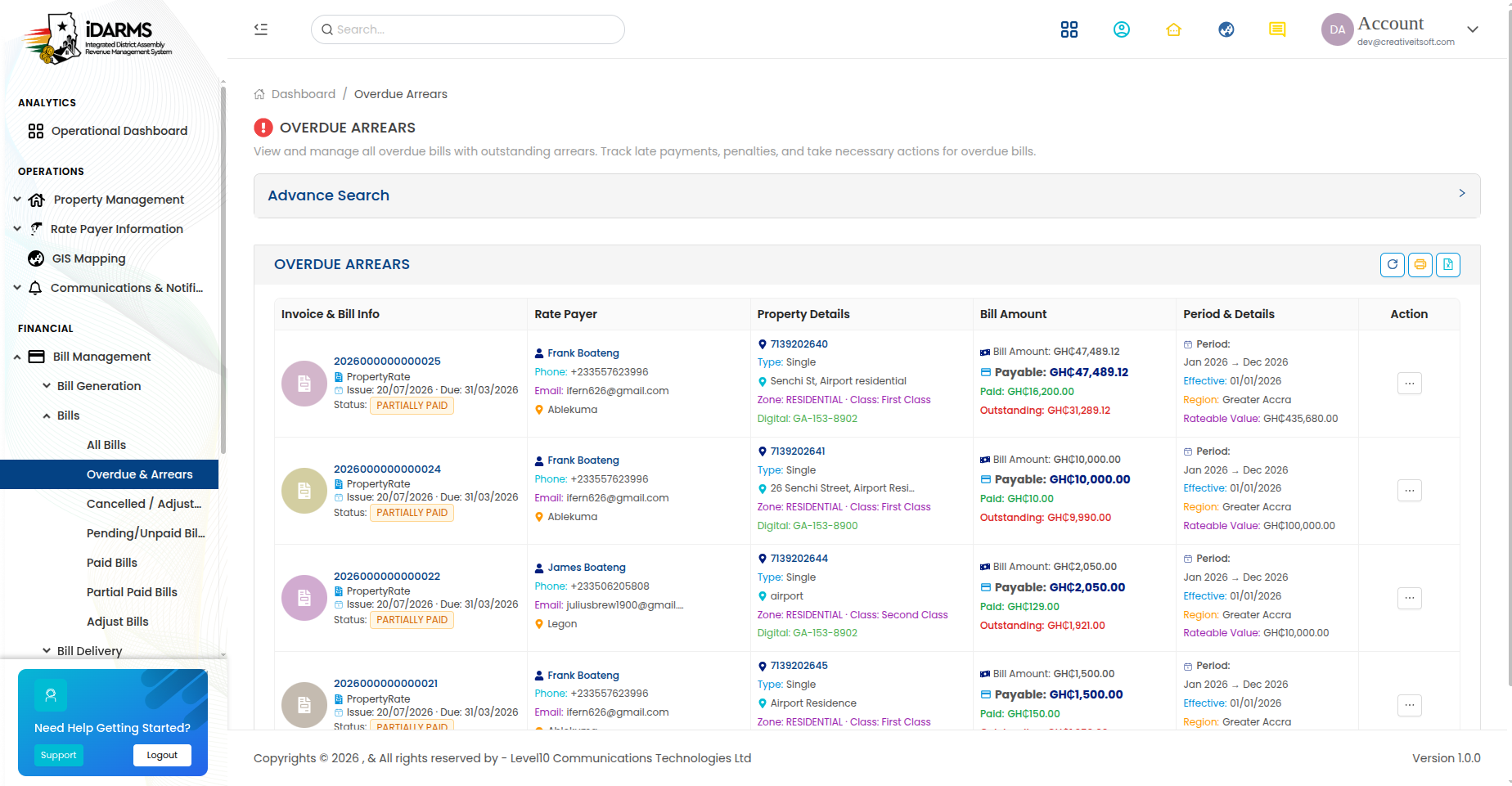Open Cancelled / Adjusted bills page

click(144, 504)
